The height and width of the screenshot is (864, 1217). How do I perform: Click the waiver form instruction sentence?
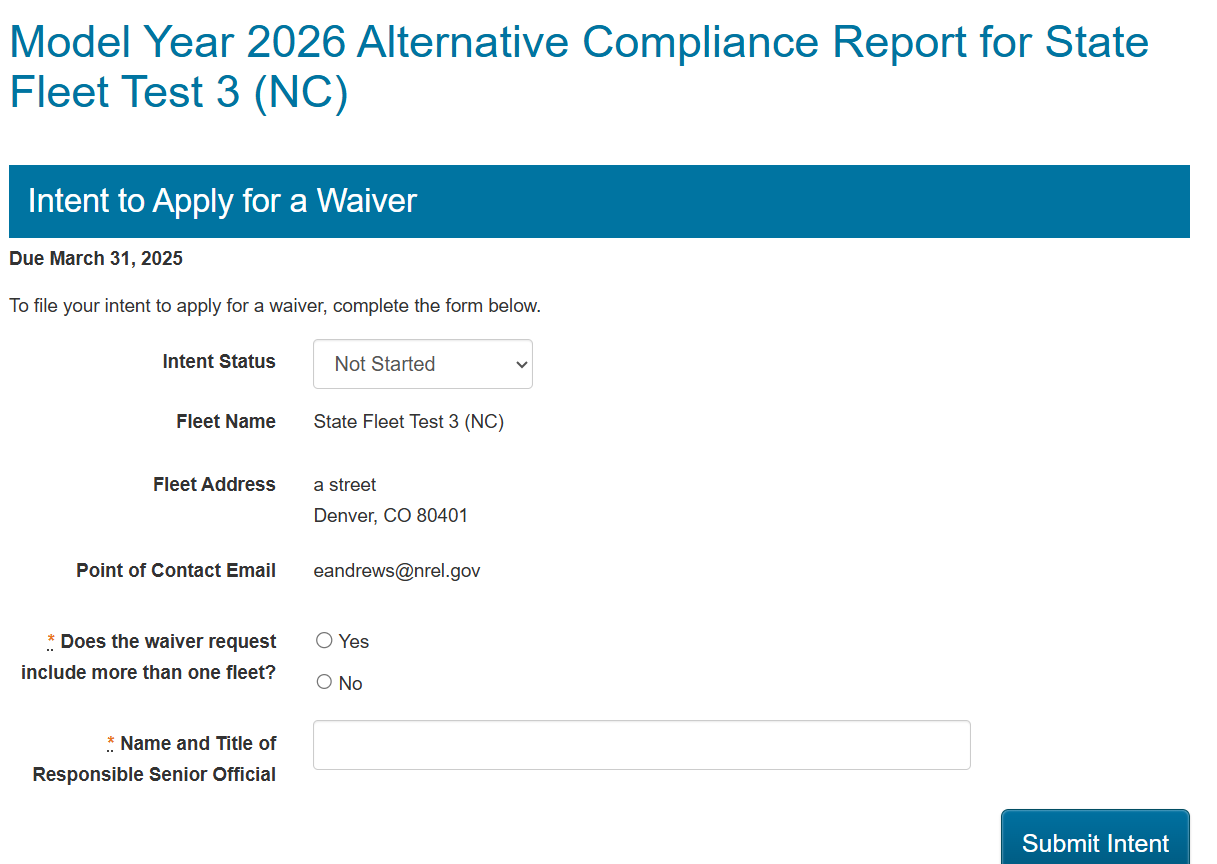tap(275, 306)
